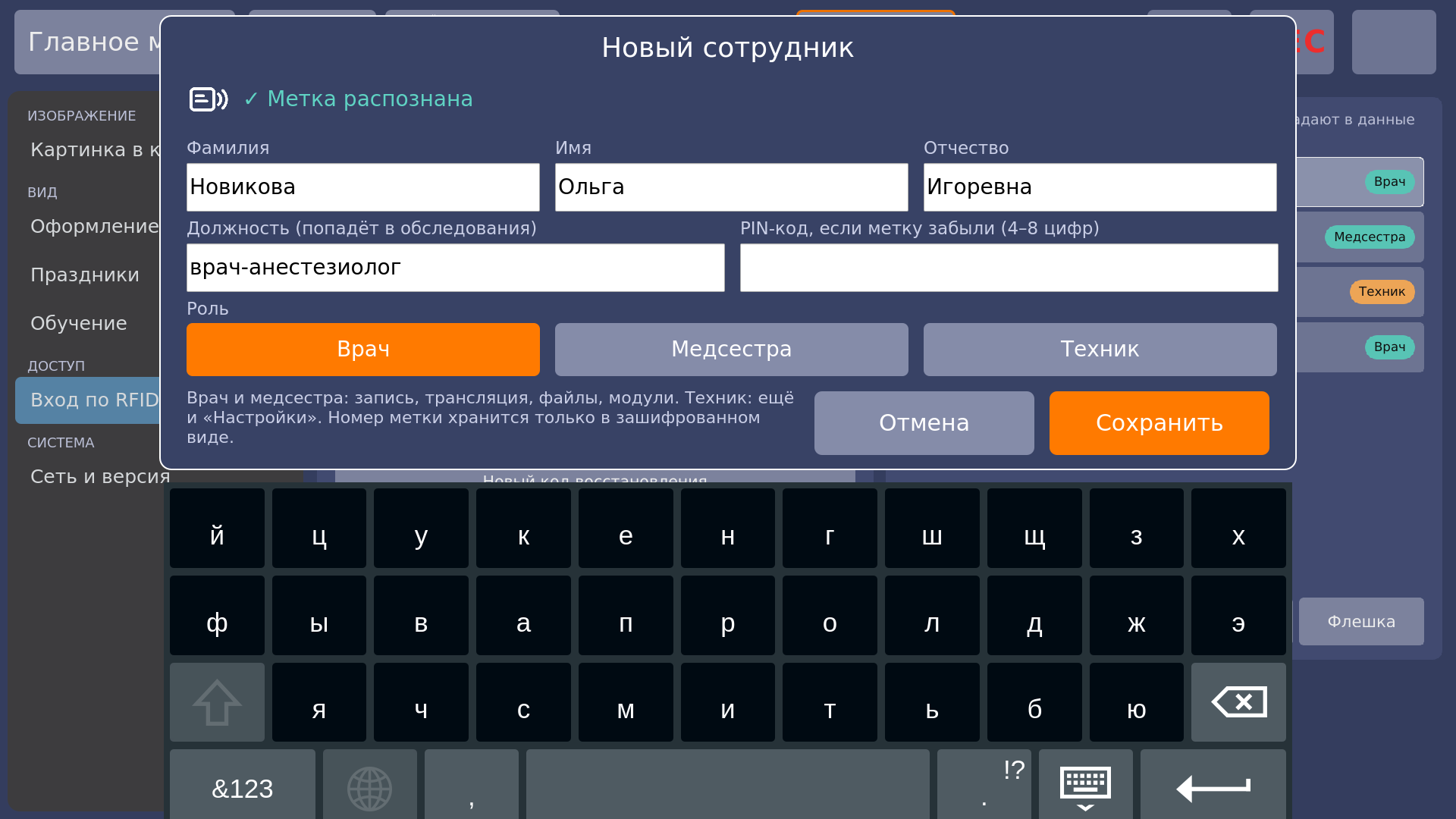
Task: Tap the м key
Action: coord(626,702)
